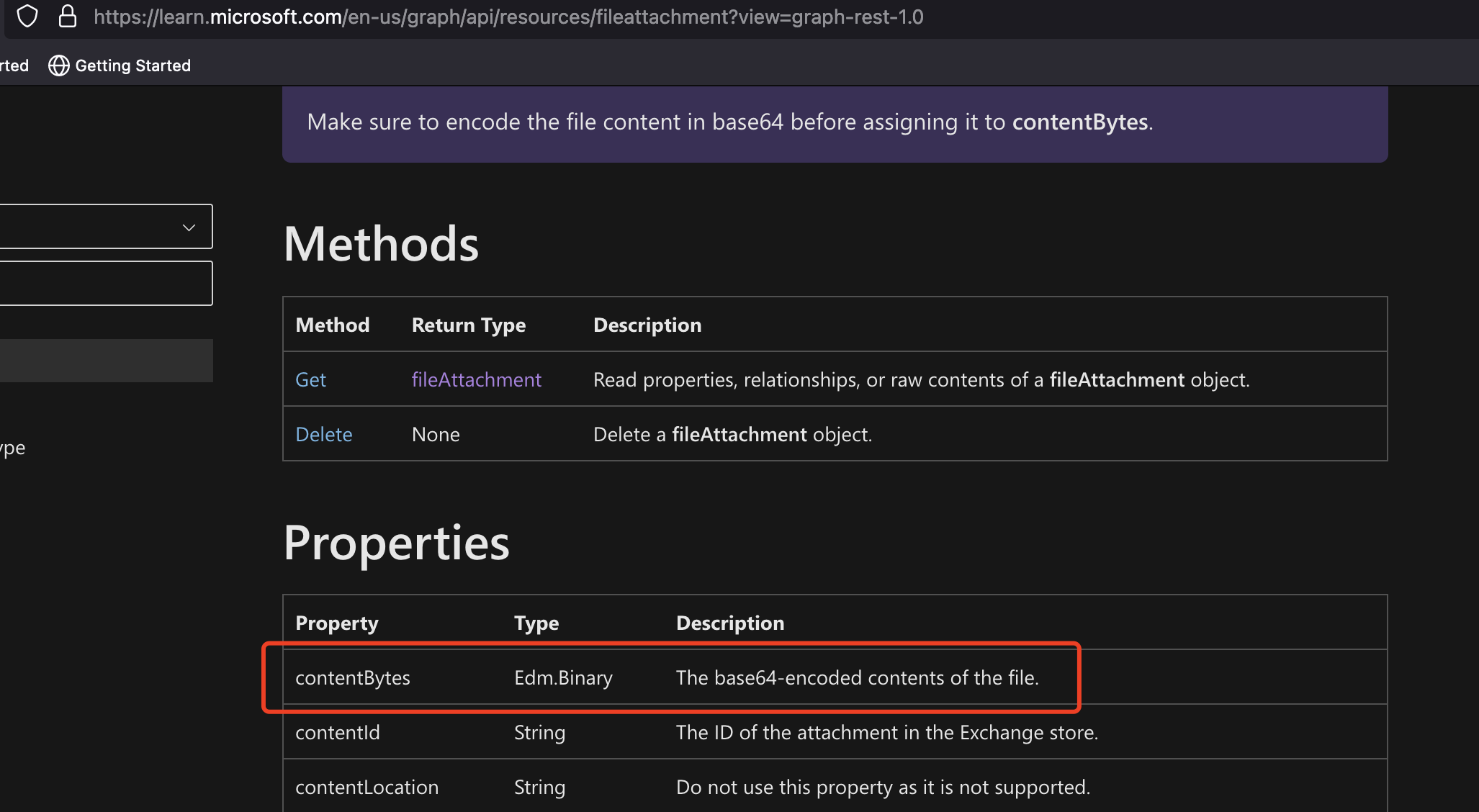
Task: Click the padlock site security icon
Action: pyautogui.click(x=67, y=16)
